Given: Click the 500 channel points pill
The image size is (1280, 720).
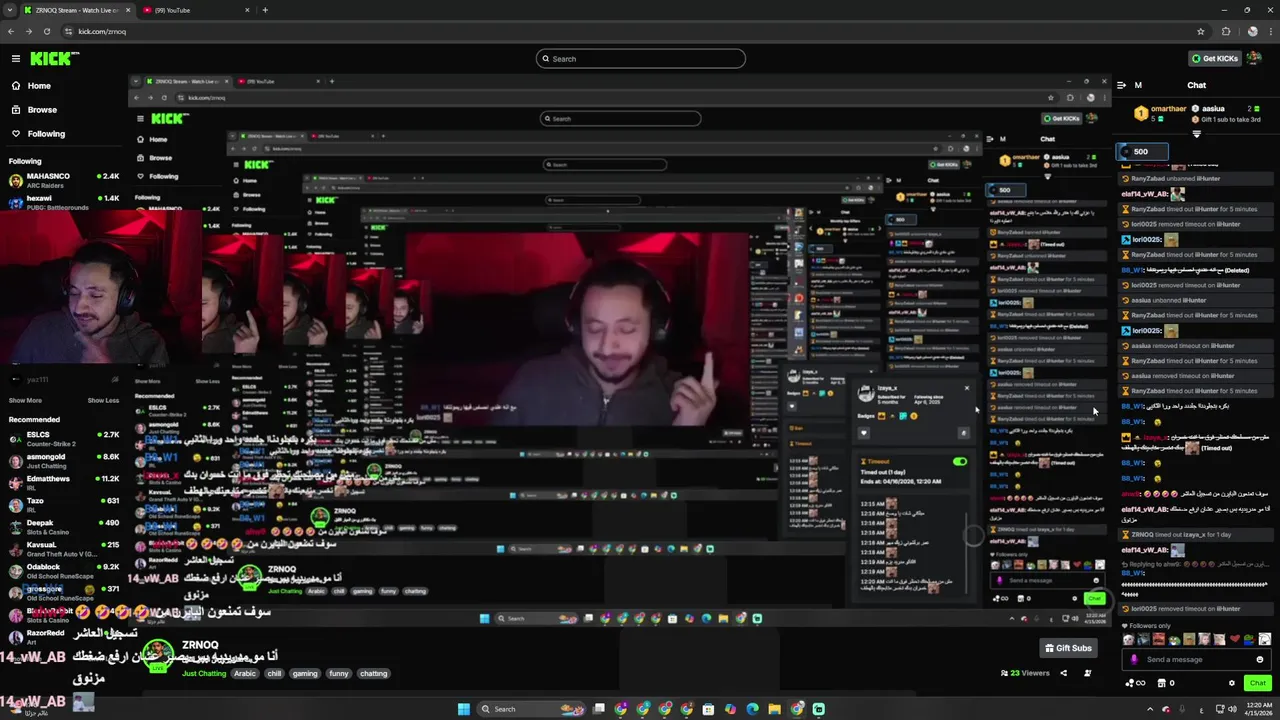Looking at the screenshot, I should [x=1142, y=152].
